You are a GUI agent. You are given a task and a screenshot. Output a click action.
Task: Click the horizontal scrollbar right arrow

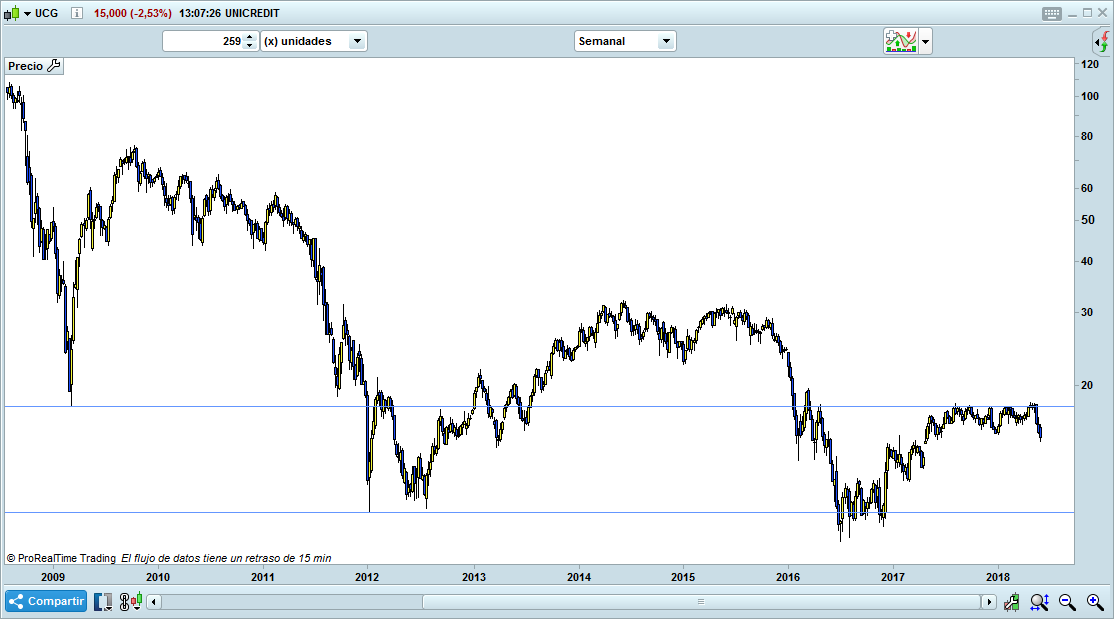coord(988,602)
